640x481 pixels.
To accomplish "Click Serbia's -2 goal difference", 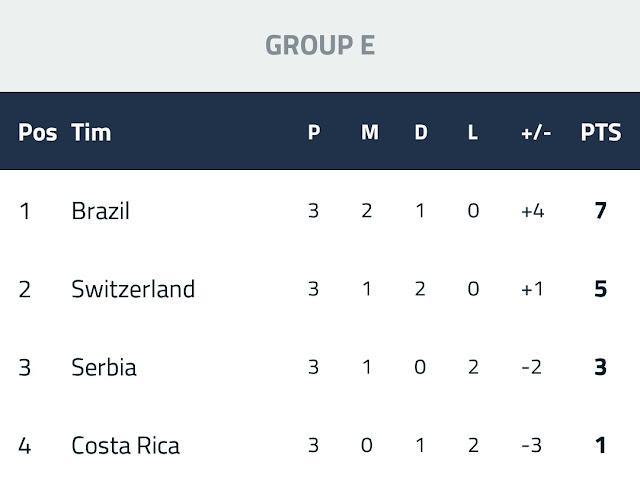I will coord(531,367).
